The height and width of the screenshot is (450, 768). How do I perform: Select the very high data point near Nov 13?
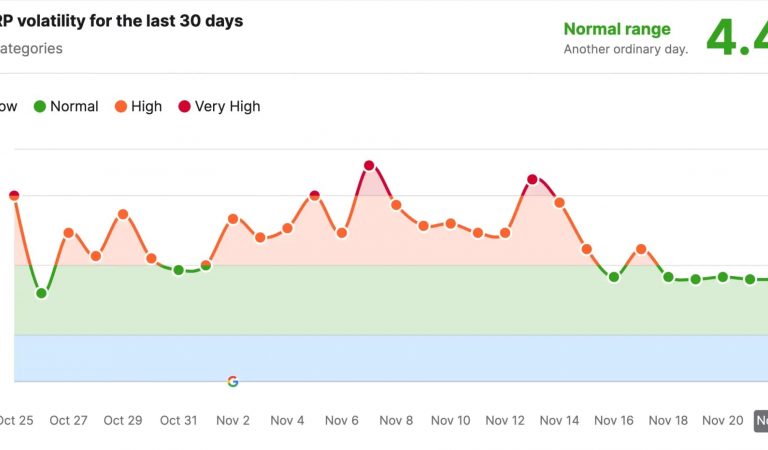[x=532, y=180]
